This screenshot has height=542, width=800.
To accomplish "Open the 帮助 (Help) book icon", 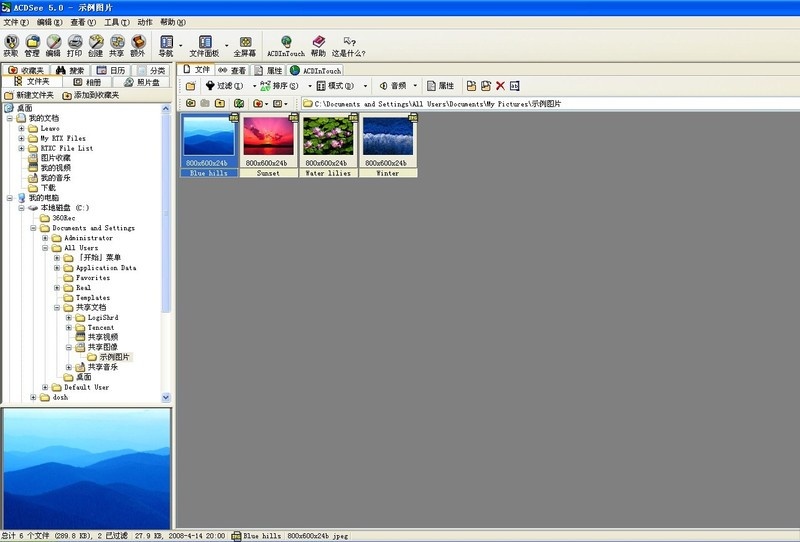I will coord(318,46).
